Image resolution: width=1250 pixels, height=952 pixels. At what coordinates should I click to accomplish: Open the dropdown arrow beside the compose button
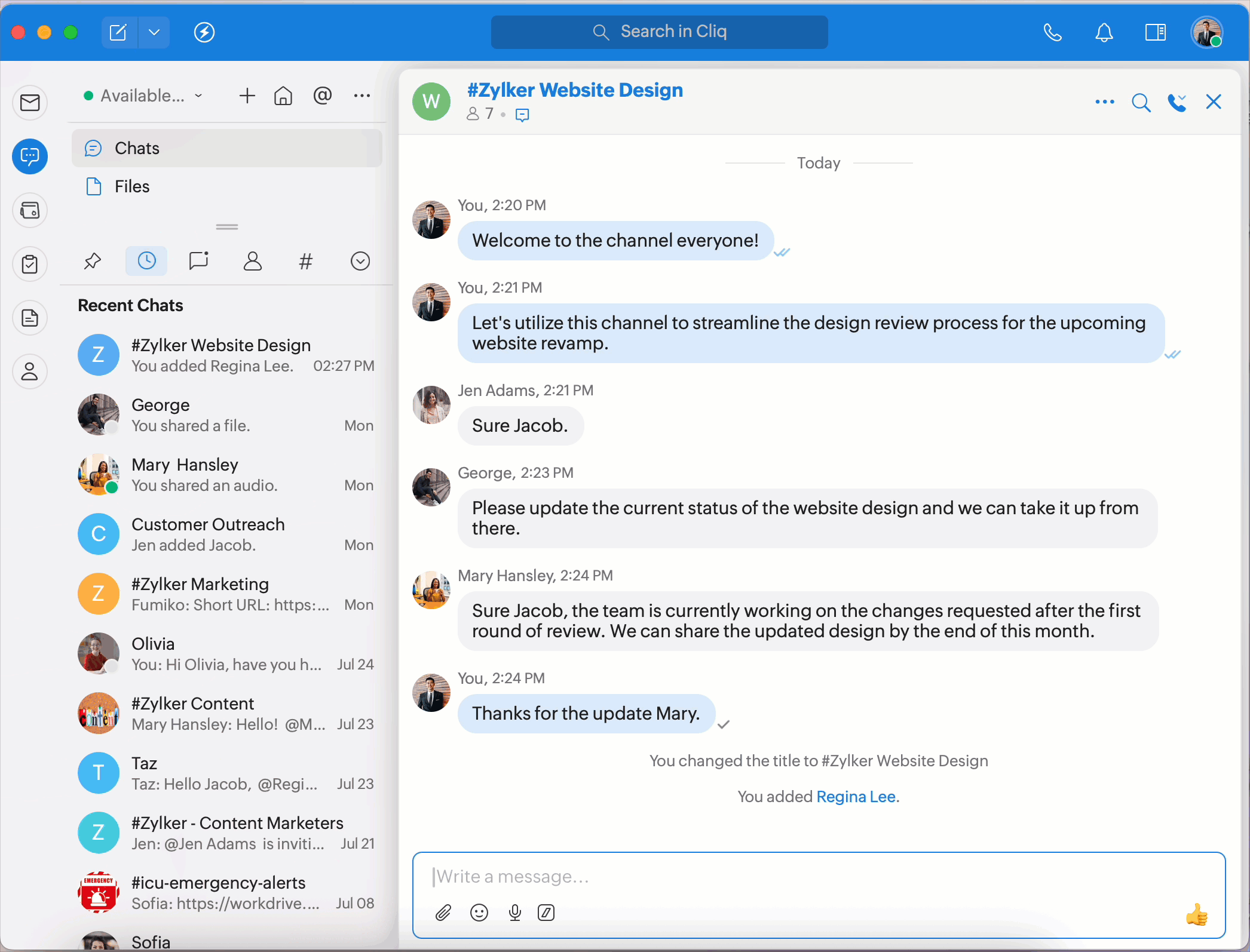click(154, 32)
